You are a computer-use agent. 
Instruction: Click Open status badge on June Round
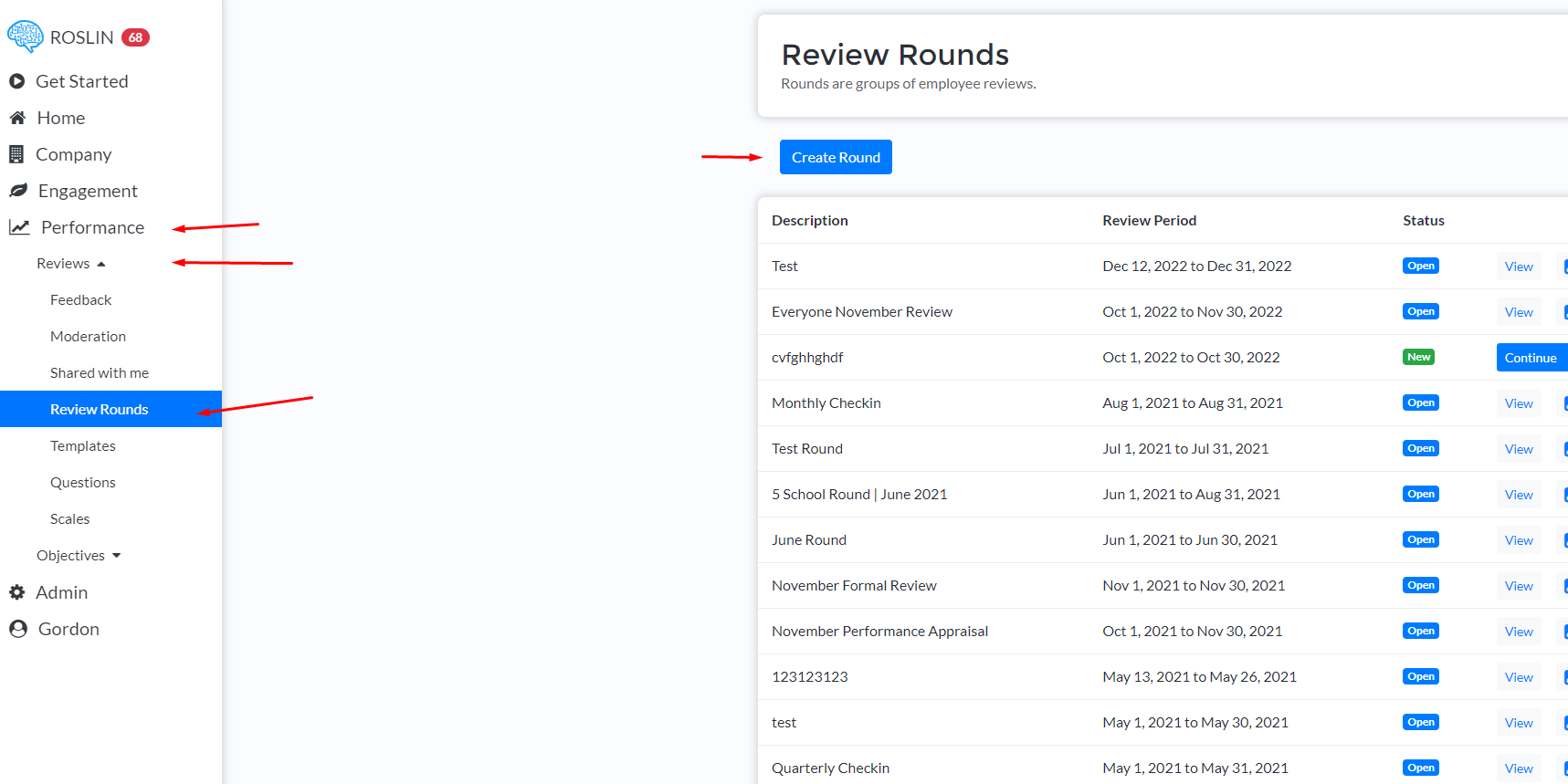[1421, 539]
